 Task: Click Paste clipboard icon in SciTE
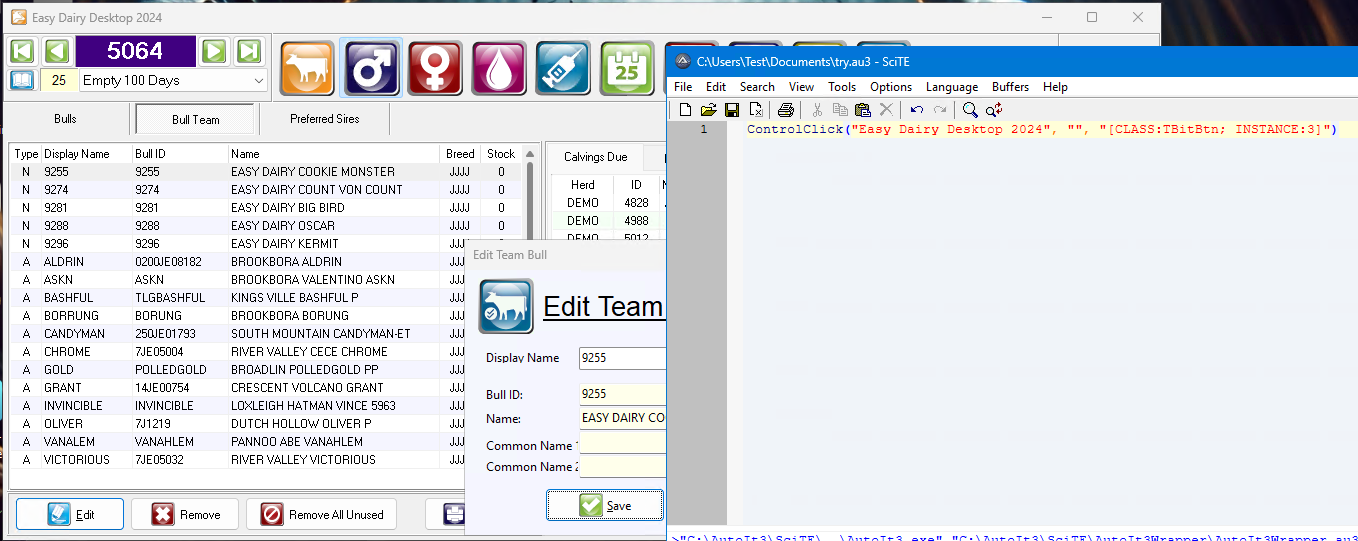tap(863, 110)
